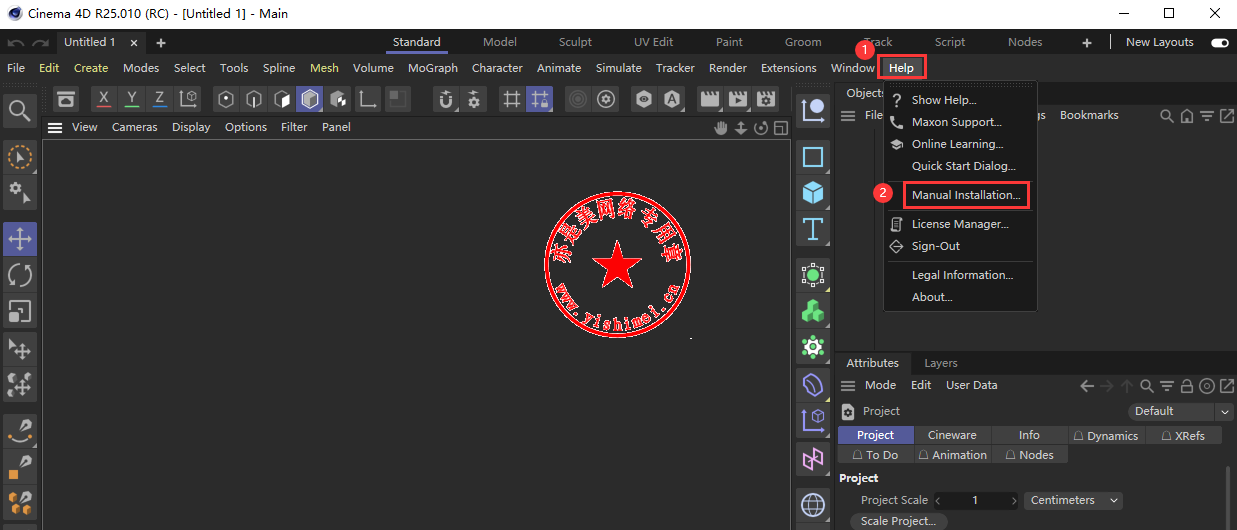Image resolution: width=1237 pixels, height=530 pixels.
Task: Toggle the coordinate system cube icon
Action: [x=188, y=99]
